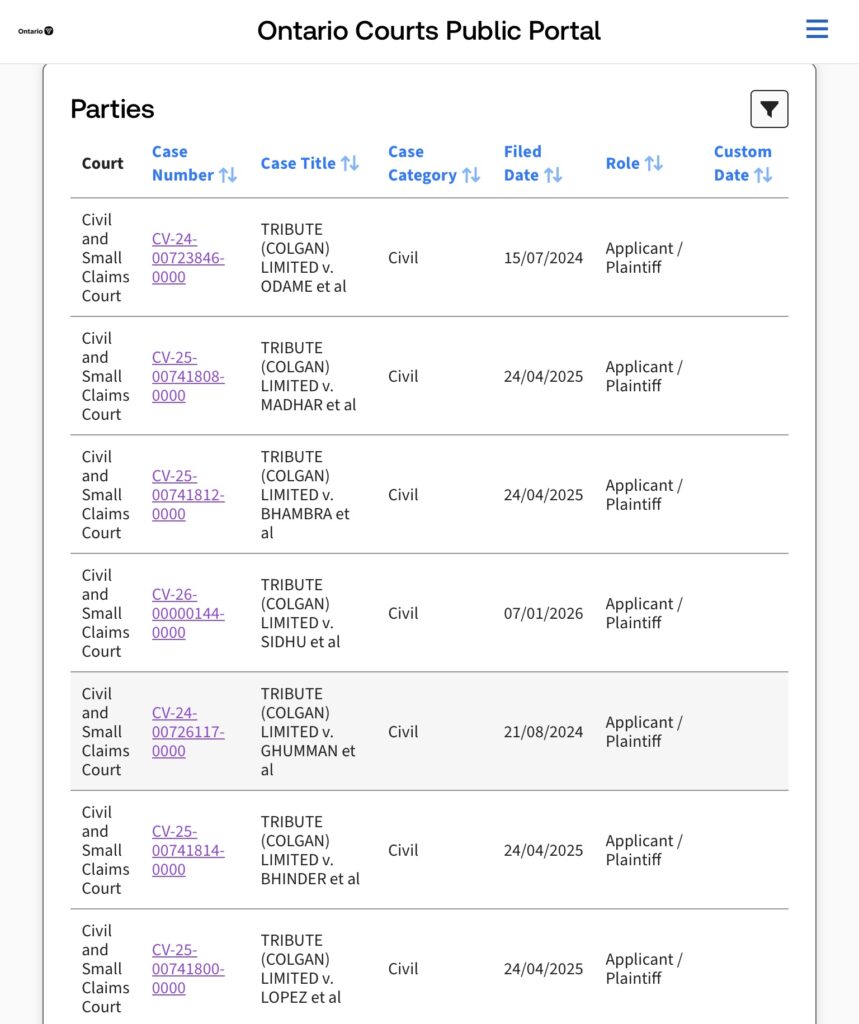The height and width of the screenshot is (1024, 859).
Task: Select title TRIBUTE v. MADHAR et al
Action: coord(308,377)
